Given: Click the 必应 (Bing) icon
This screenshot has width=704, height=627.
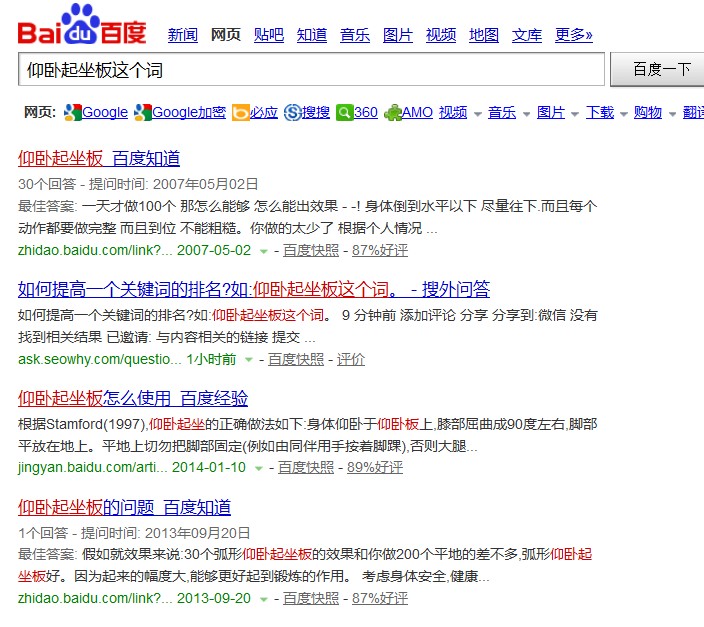Looking at the screenshot, I should click(241, 113).
